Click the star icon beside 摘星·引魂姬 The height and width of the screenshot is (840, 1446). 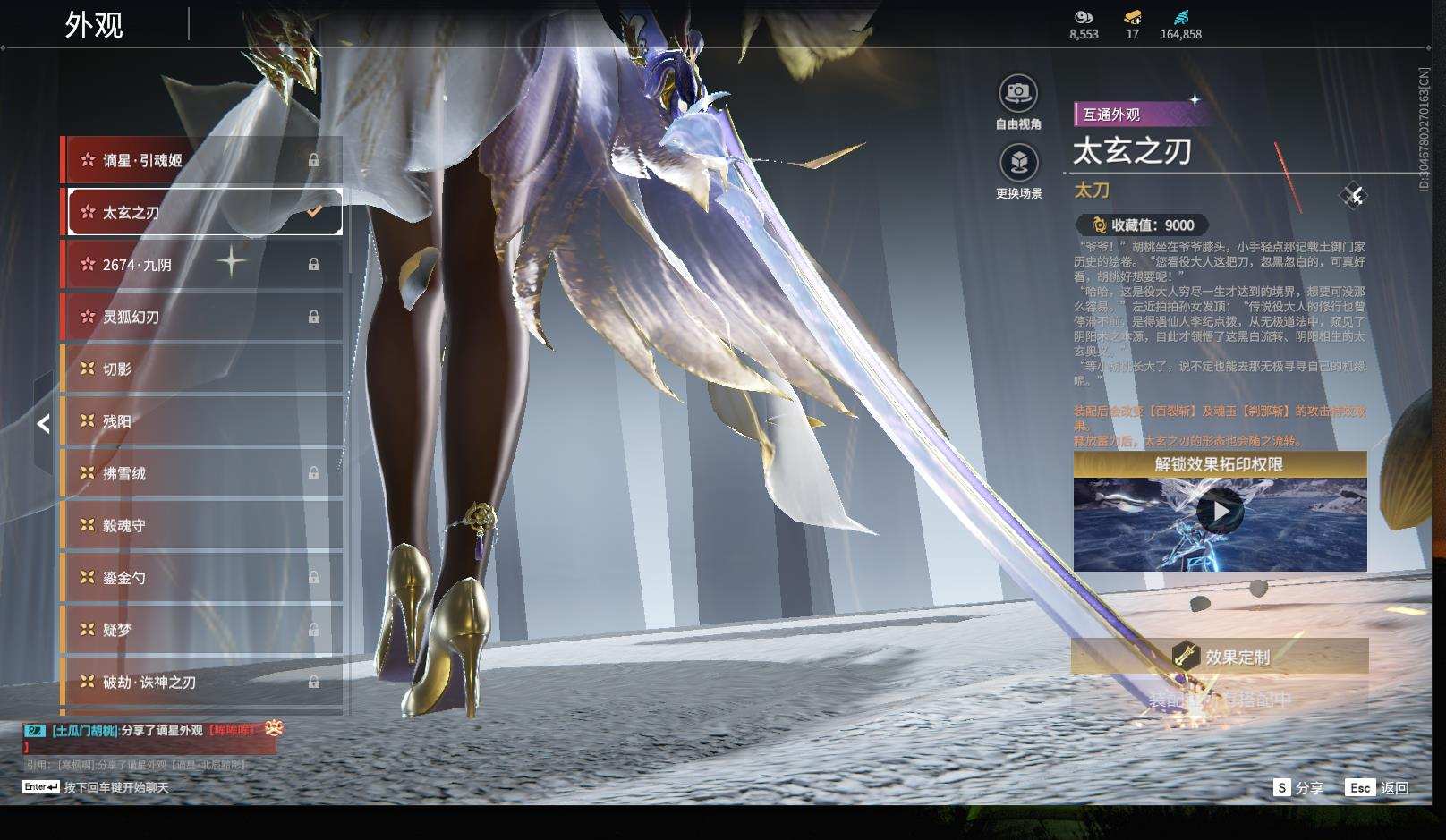click(x=88, y=160)
